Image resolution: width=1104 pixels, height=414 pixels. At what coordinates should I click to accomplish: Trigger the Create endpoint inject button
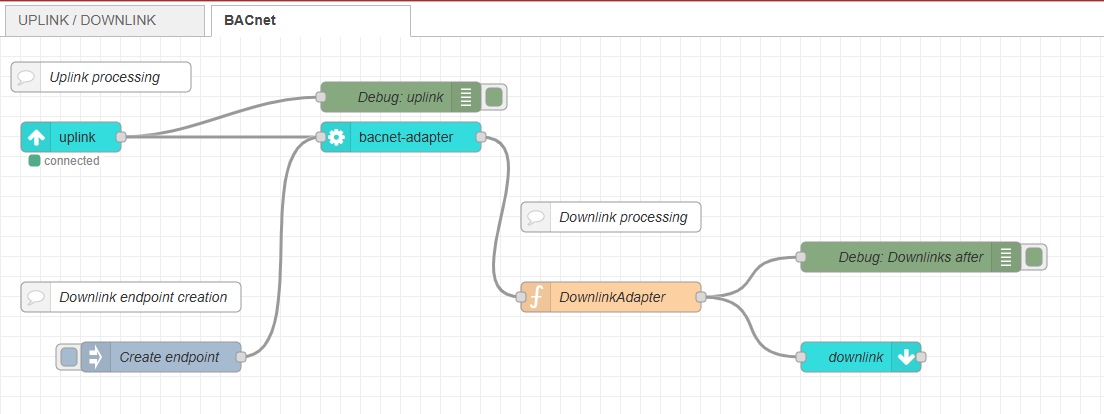68,357
